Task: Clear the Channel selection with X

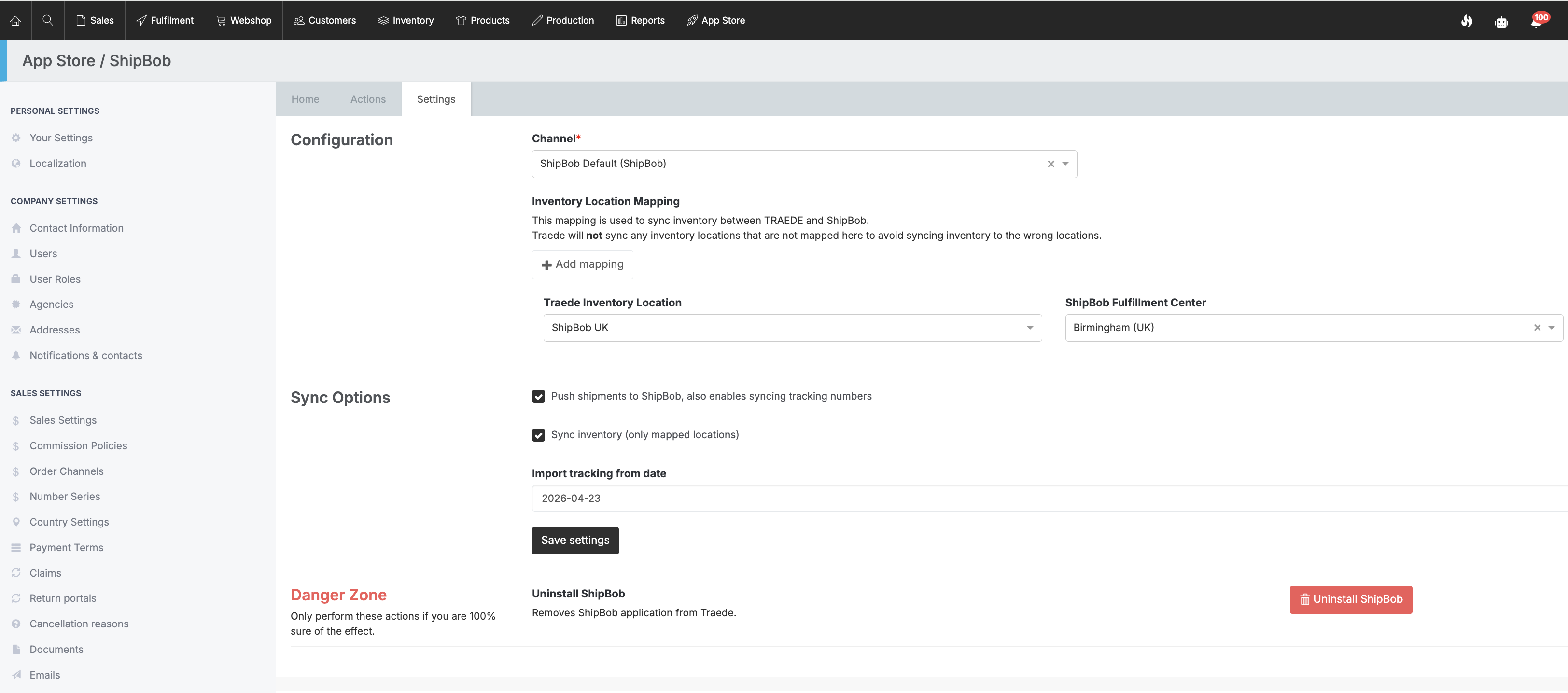Action: pyautogui.click(x=1050, y=164)
